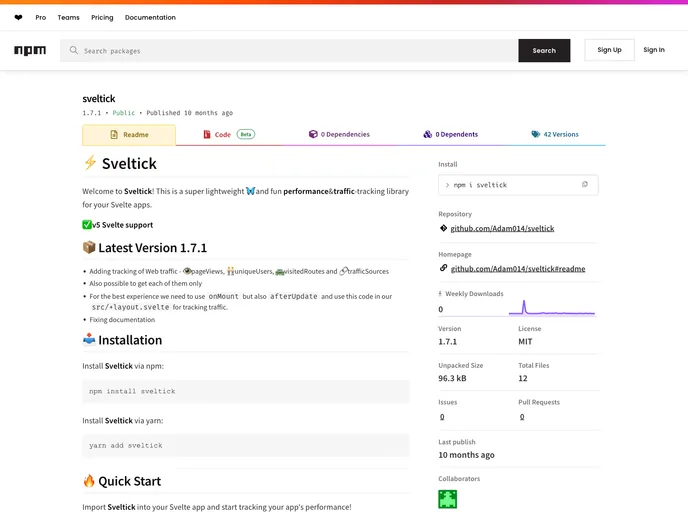The image size is (688, 512).
Task: Switch to the Readme tab
Action: click(129, 135)
